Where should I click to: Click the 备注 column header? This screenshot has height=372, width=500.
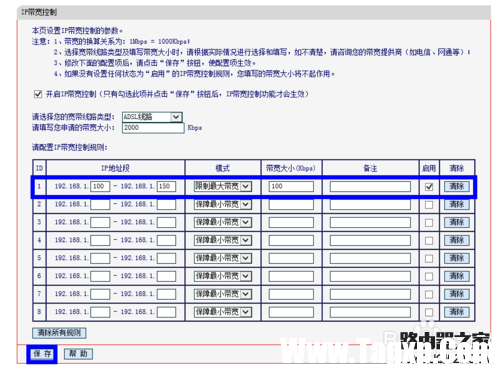click(x=370, y=168)
